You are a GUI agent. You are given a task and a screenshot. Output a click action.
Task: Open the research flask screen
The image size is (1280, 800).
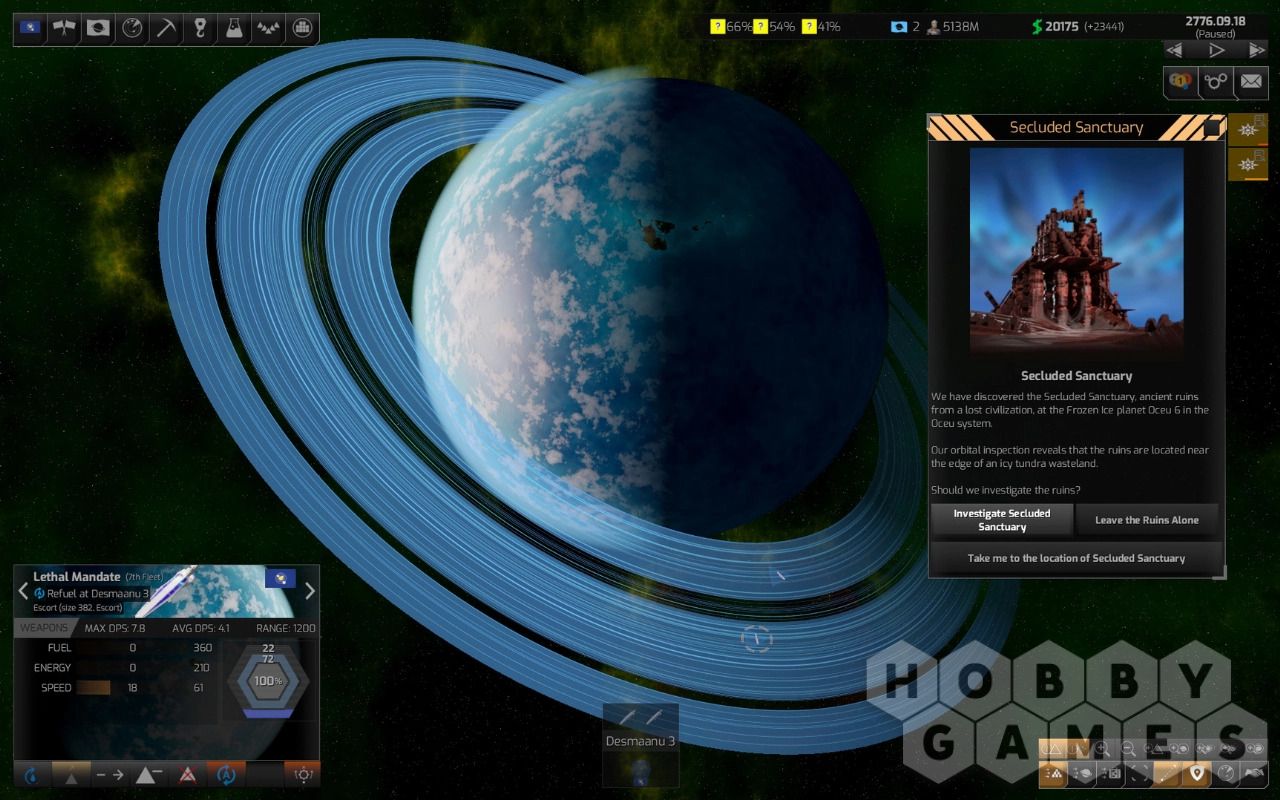(234, 28)
